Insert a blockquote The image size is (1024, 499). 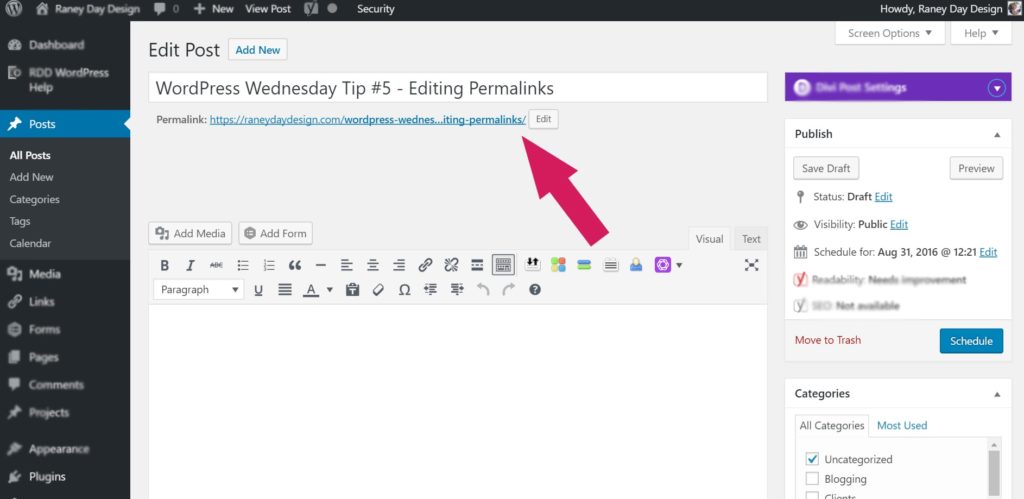tap(295, 265)
